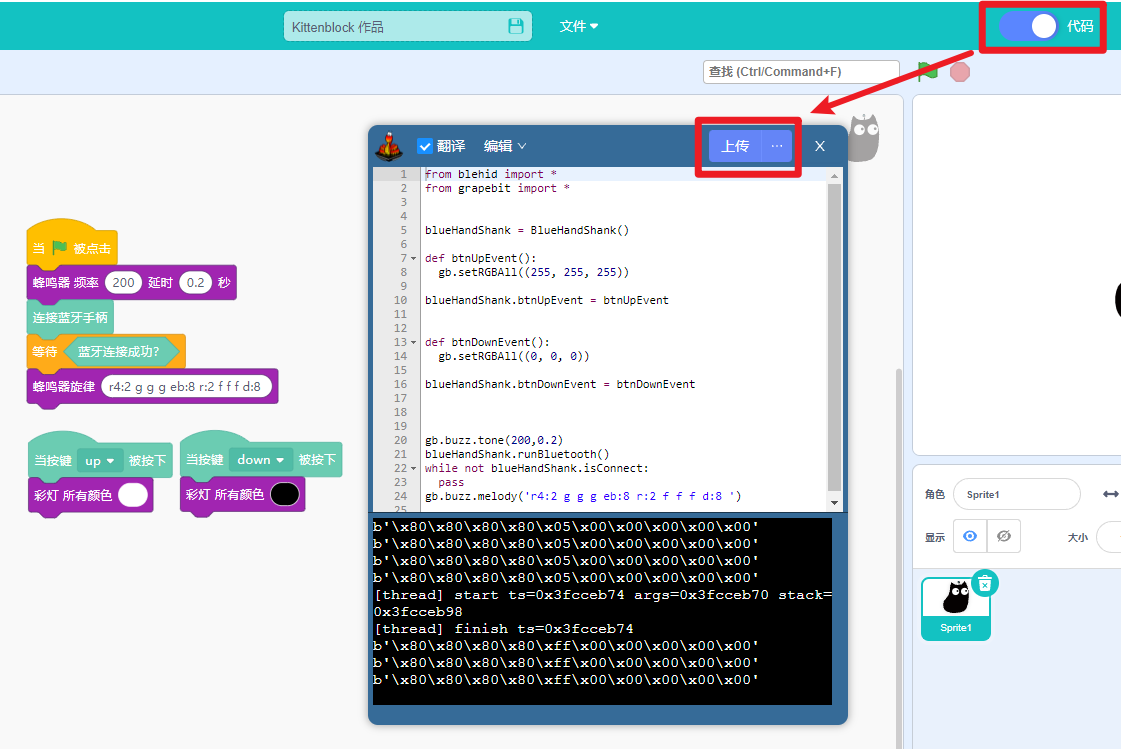Click the sprite direction arrows icon
1121x749 pixels.
point(1110,494)
